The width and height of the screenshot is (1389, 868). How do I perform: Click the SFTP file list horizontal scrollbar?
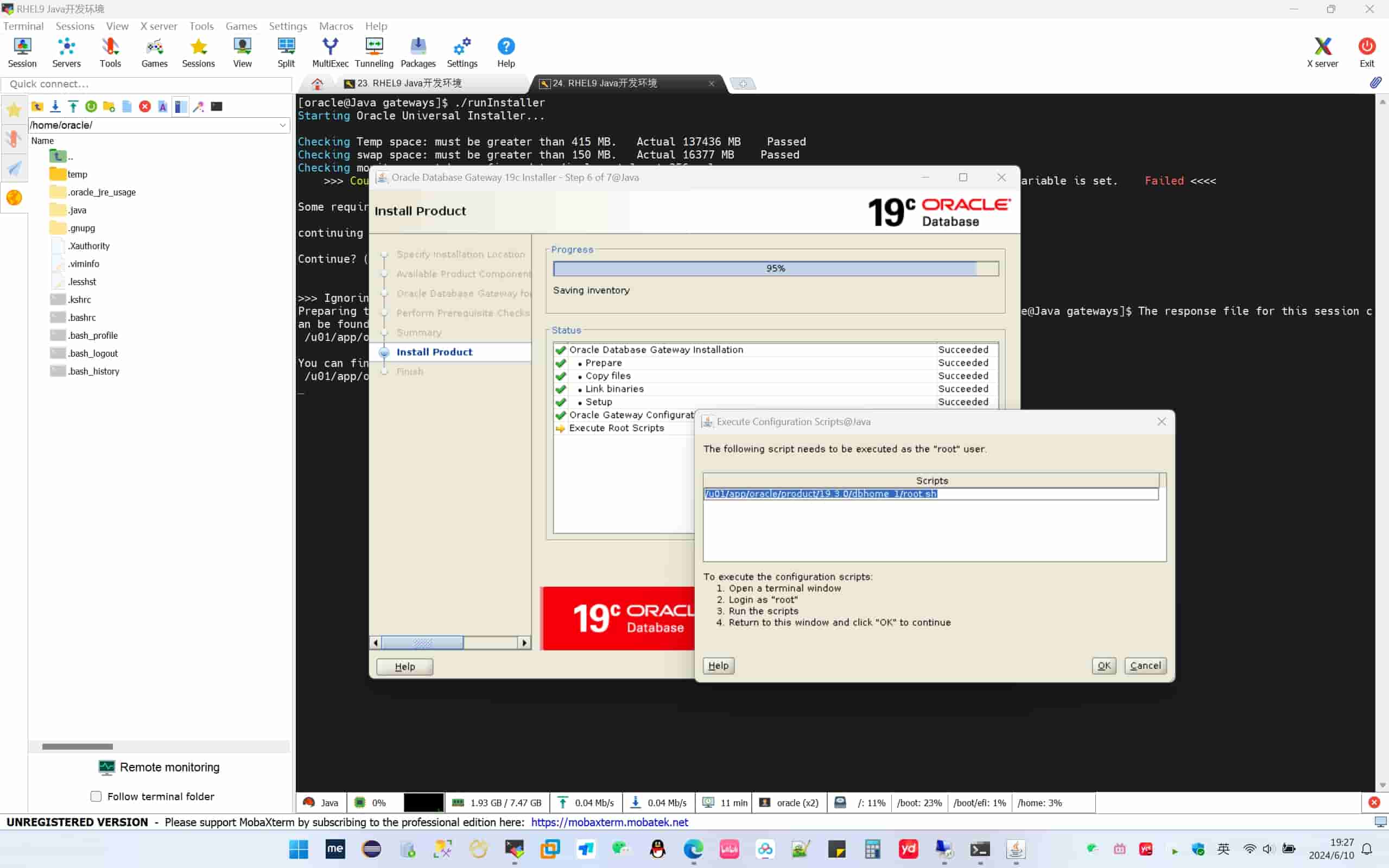(78, 746)
